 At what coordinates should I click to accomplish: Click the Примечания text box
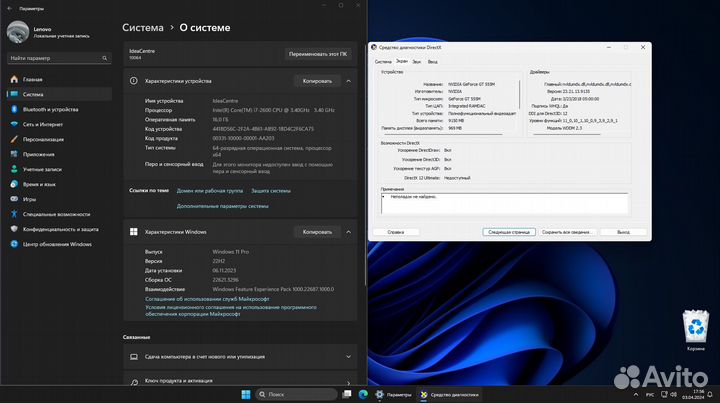point(504,203)
